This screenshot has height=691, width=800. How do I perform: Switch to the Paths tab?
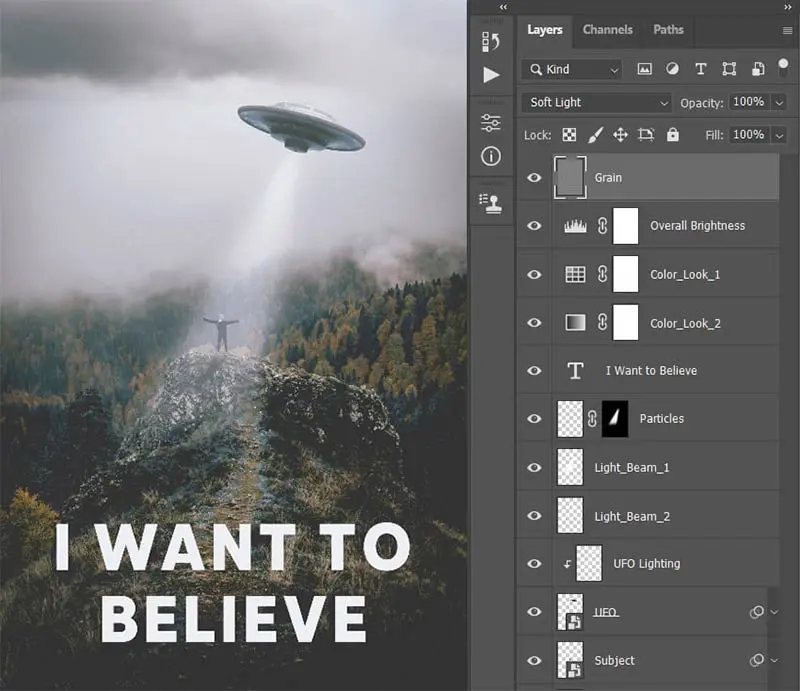[668, 30]
